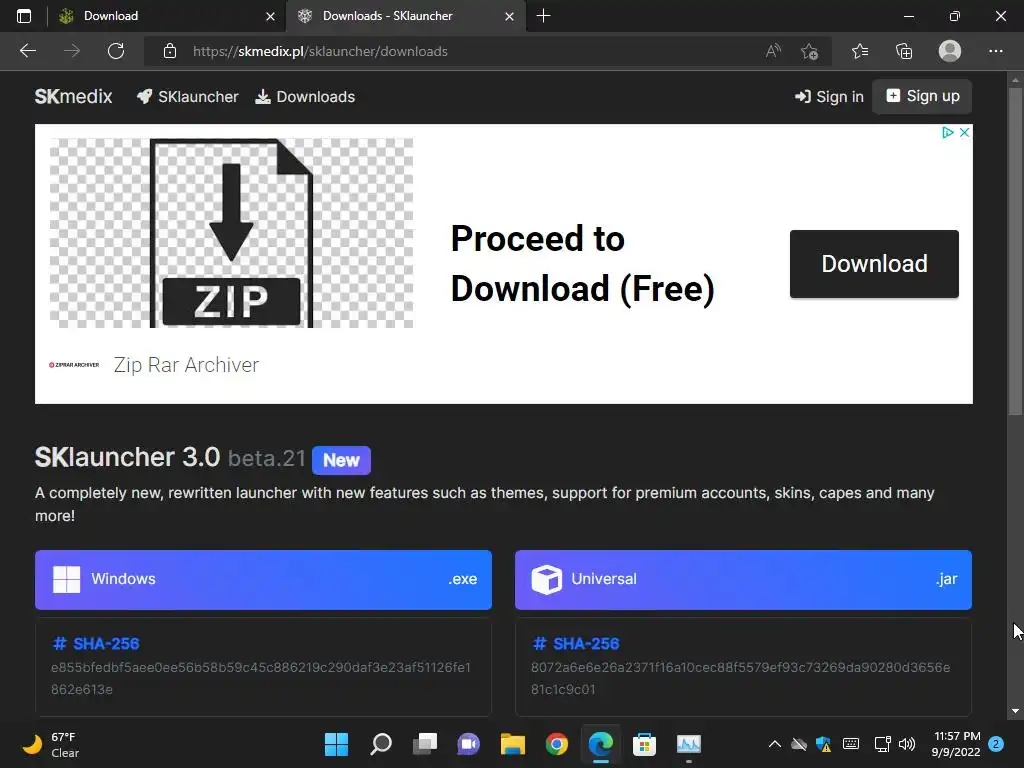Close the "Downloads - SKlauncher" tab
The image size is (1024, 768).
509,16
